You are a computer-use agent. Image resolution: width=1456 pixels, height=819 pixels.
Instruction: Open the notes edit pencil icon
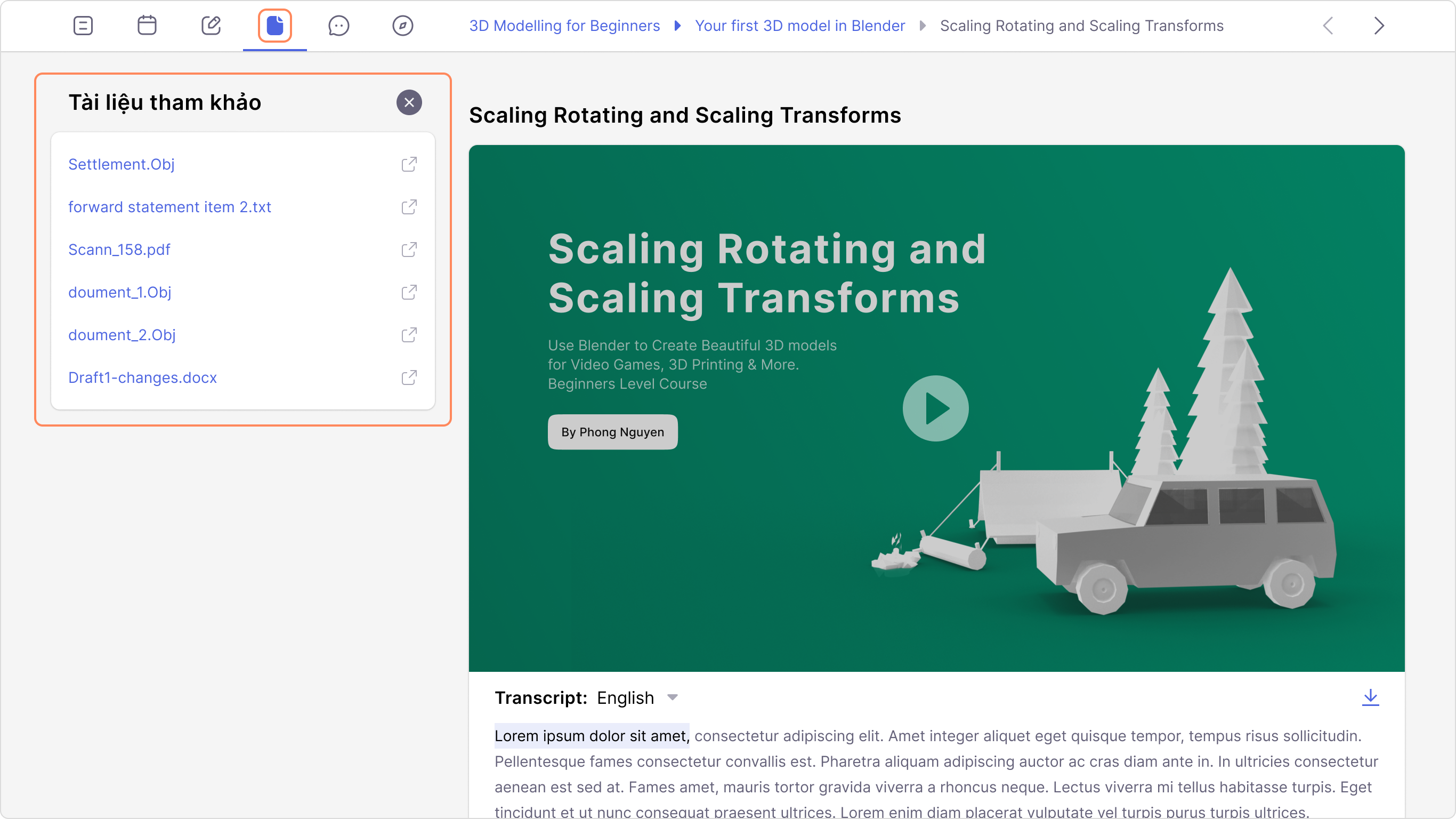pyautogui.click(x=211, y=26)
